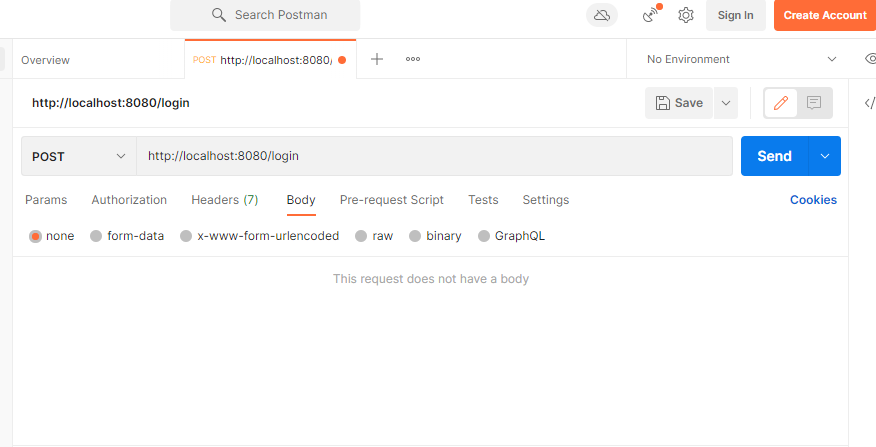Screen dimensions: 876x447
Task: Click the environment quick look eye icon
Action: click(869, 59)
